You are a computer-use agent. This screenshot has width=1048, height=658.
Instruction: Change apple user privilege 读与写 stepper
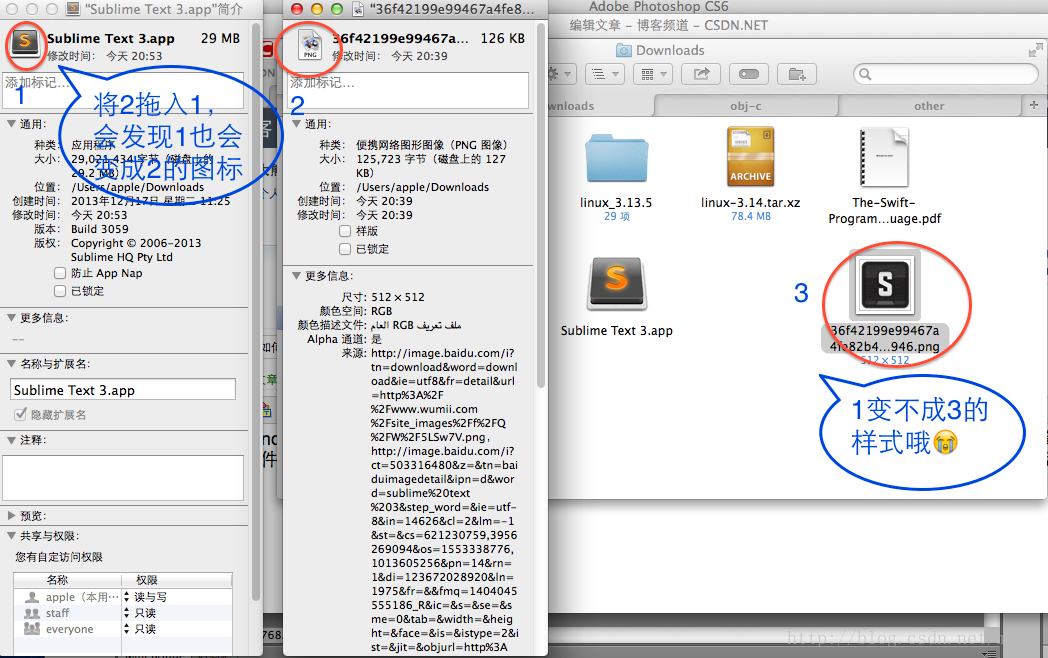pos(126,596)
